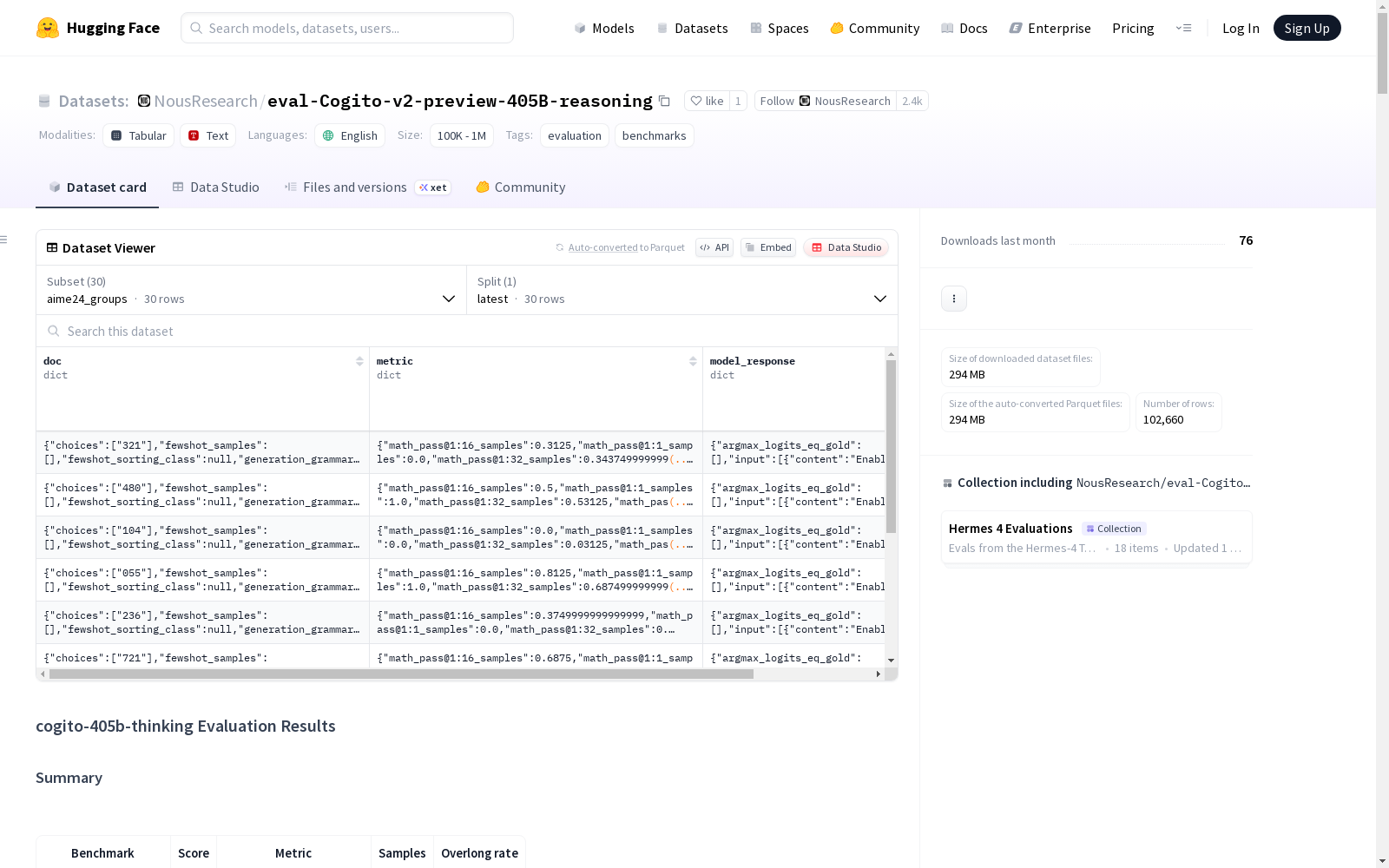This screenshot has height=868, width=1389.
Task: Click the 100K - 1M size tag
Action: click(x=462, y=135)
